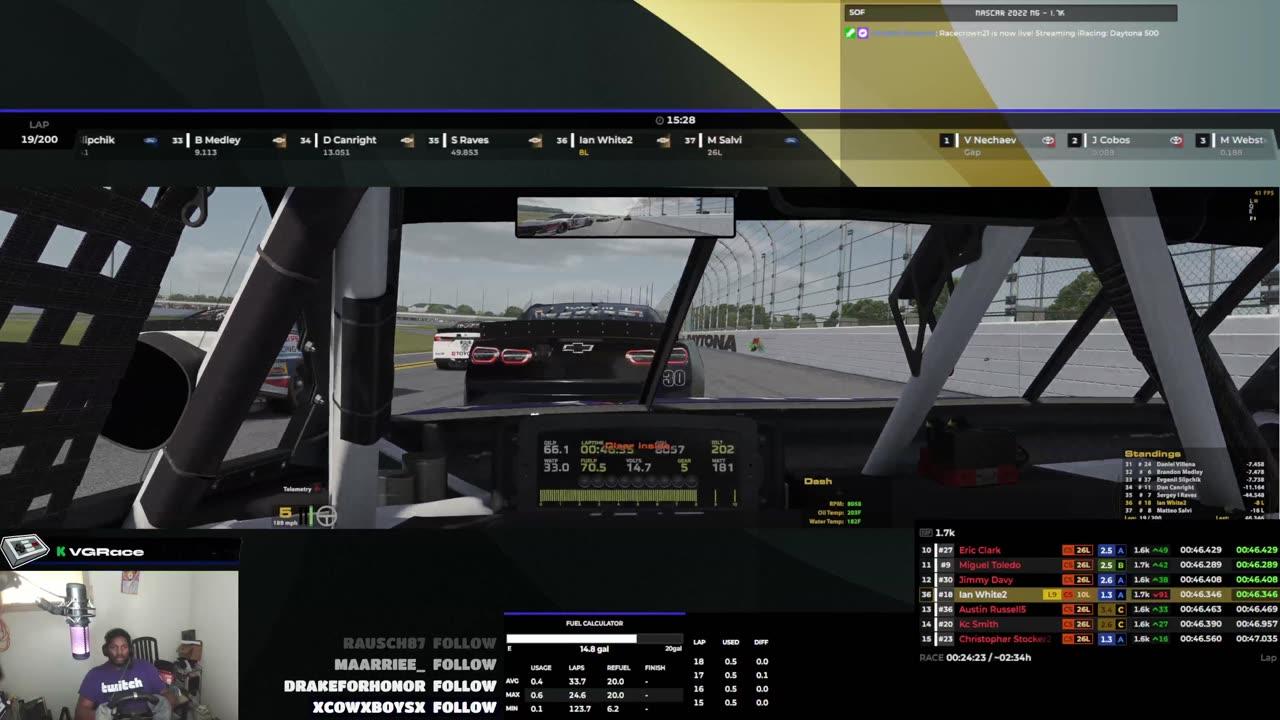Click lap 18 entry in fuel history

(729, 661)
